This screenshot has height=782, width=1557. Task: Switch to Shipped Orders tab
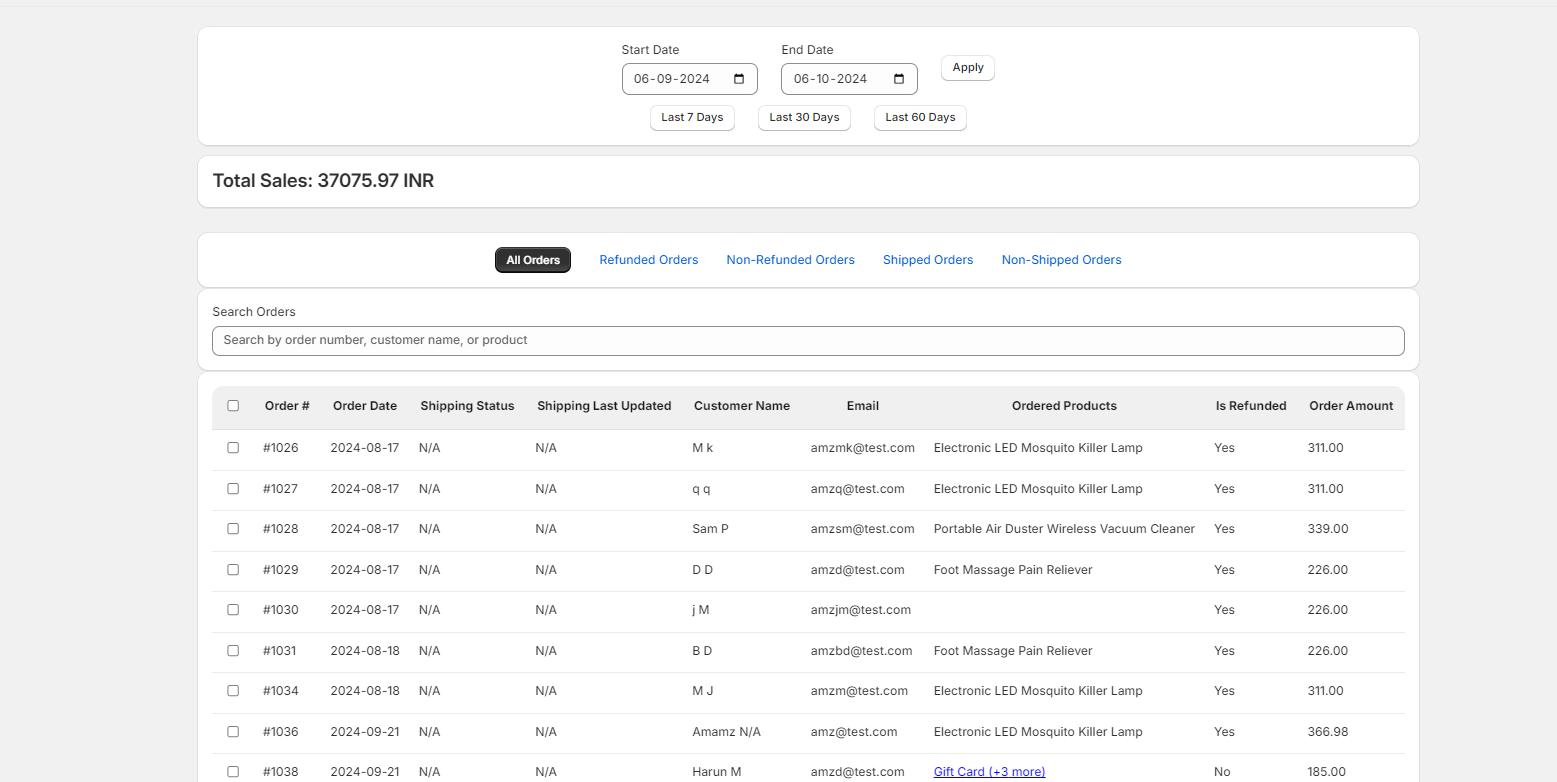pos(928,260)
